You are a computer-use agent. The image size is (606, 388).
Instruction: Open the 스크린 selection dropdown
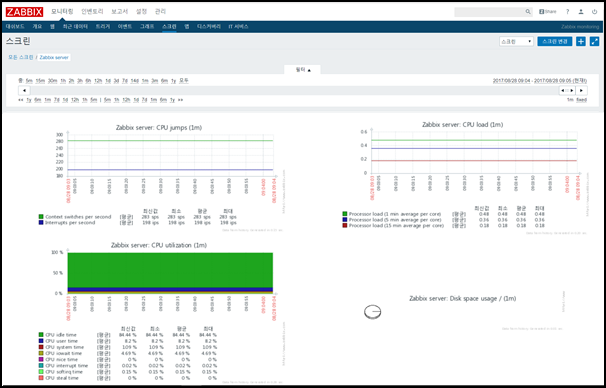[516, 41]
